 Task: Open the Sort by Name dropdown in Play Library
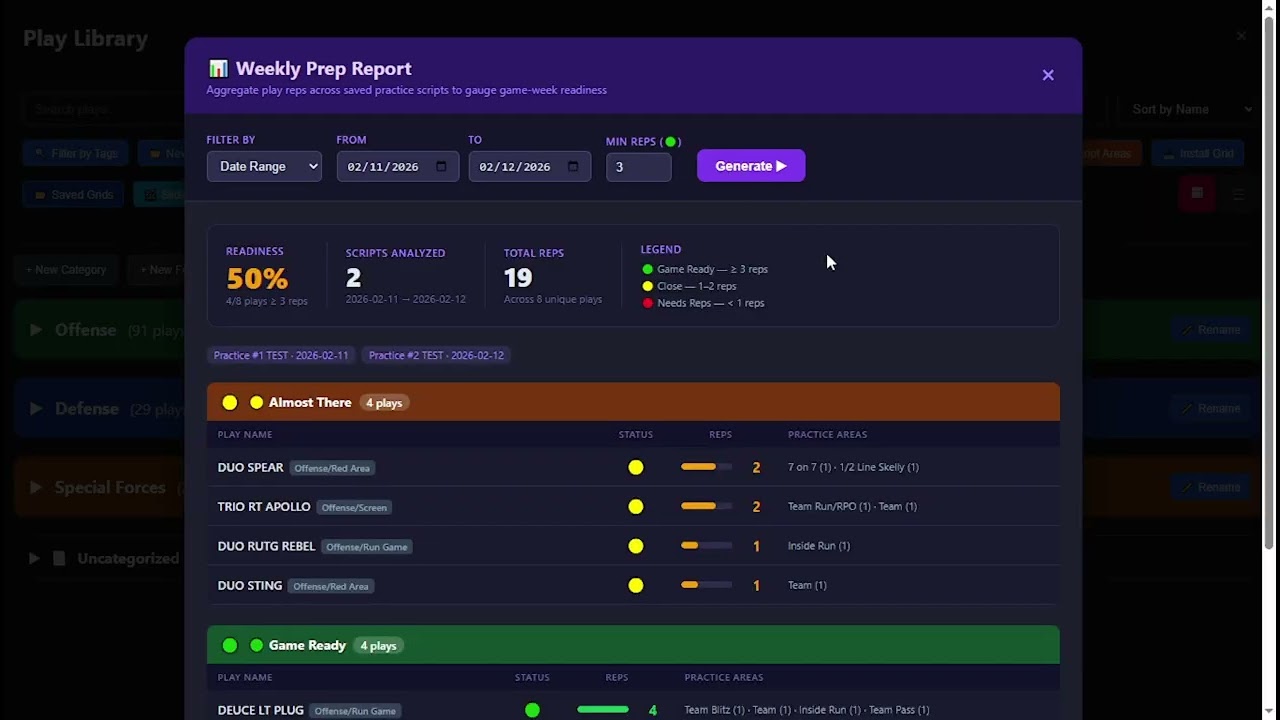1190,109
